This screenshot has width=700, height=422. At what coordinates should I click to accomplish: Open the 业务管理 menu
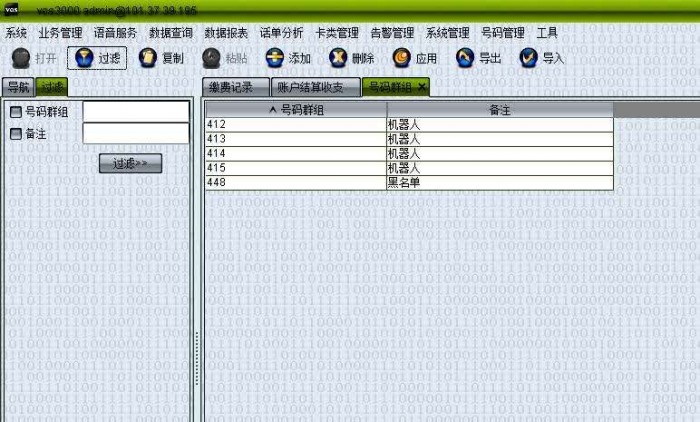60,33
